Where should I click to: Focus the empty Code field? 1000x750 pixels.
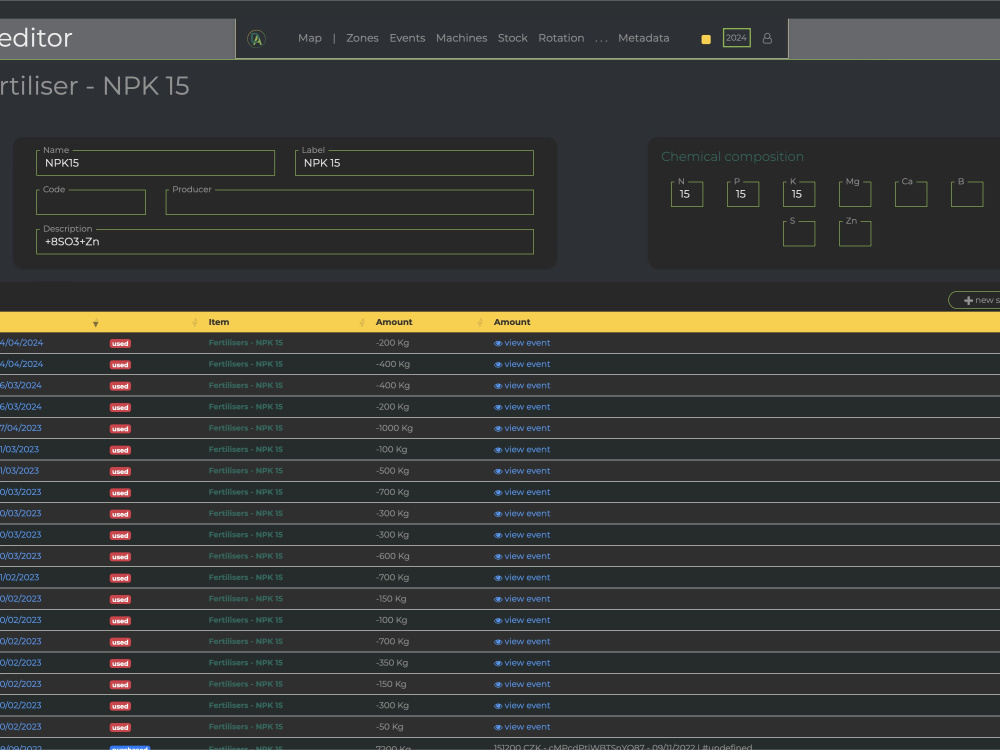click(x=91, y=202)
